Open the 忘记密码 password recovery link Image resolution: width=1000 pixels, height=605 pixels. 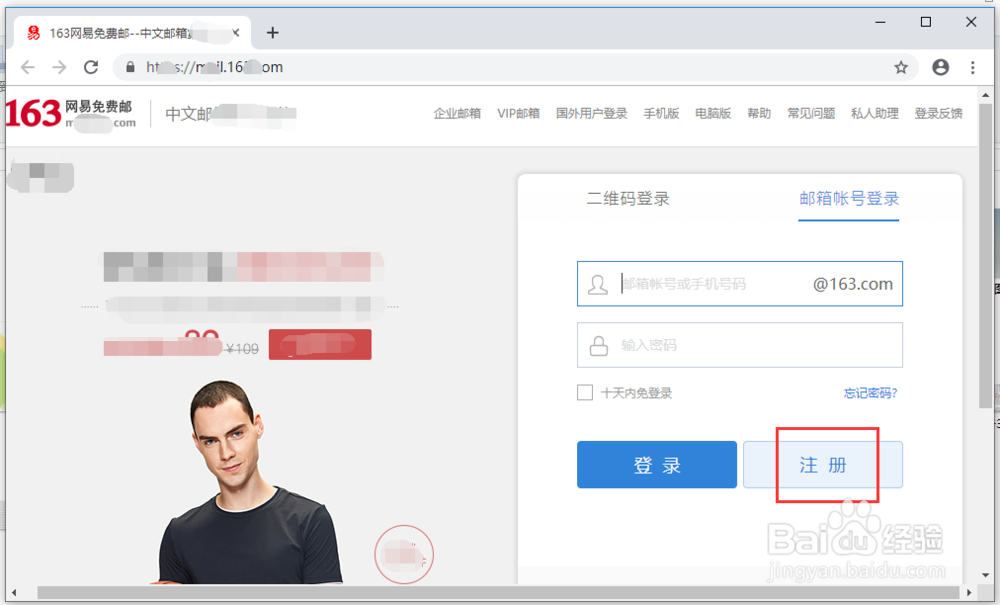tap(868, 393)
